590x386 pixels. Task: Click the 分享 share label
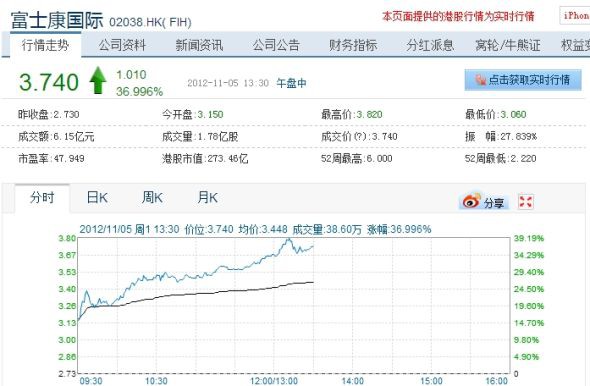(x=494, y=203)
